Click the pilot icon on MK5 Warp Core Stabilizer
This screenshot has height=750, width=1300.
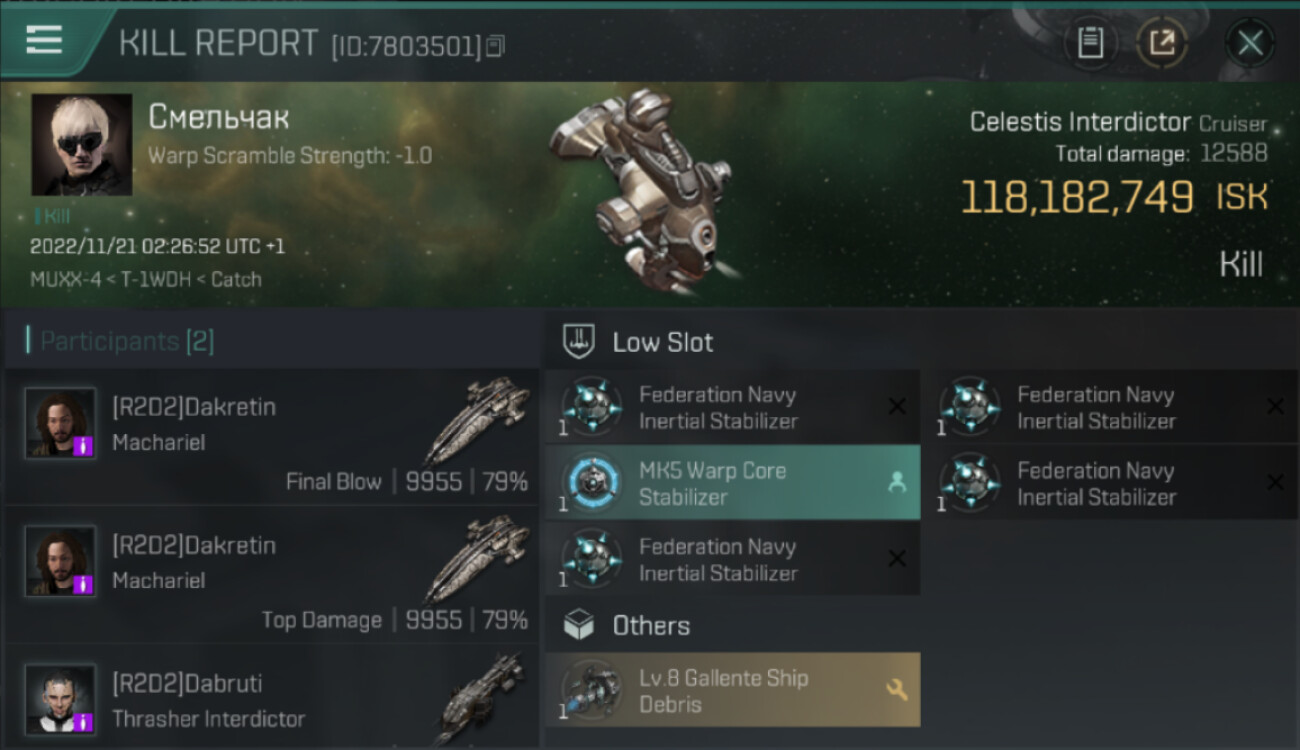click(x=896, y=483)
